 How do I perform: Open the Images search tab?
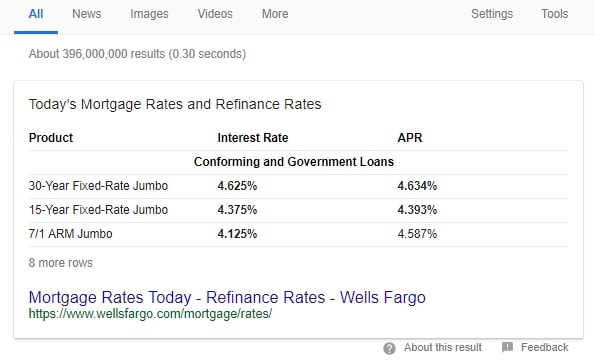[149, 14]
